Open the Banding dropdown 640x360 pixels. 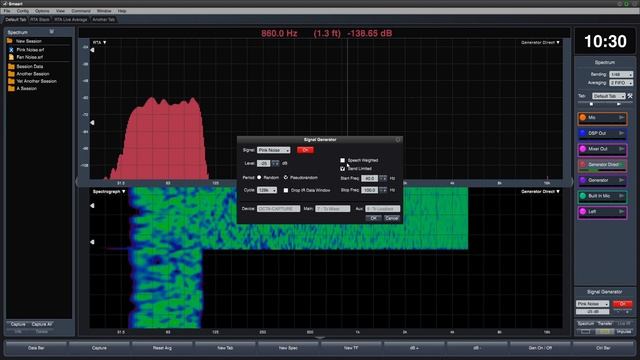[x=621, y=74]
